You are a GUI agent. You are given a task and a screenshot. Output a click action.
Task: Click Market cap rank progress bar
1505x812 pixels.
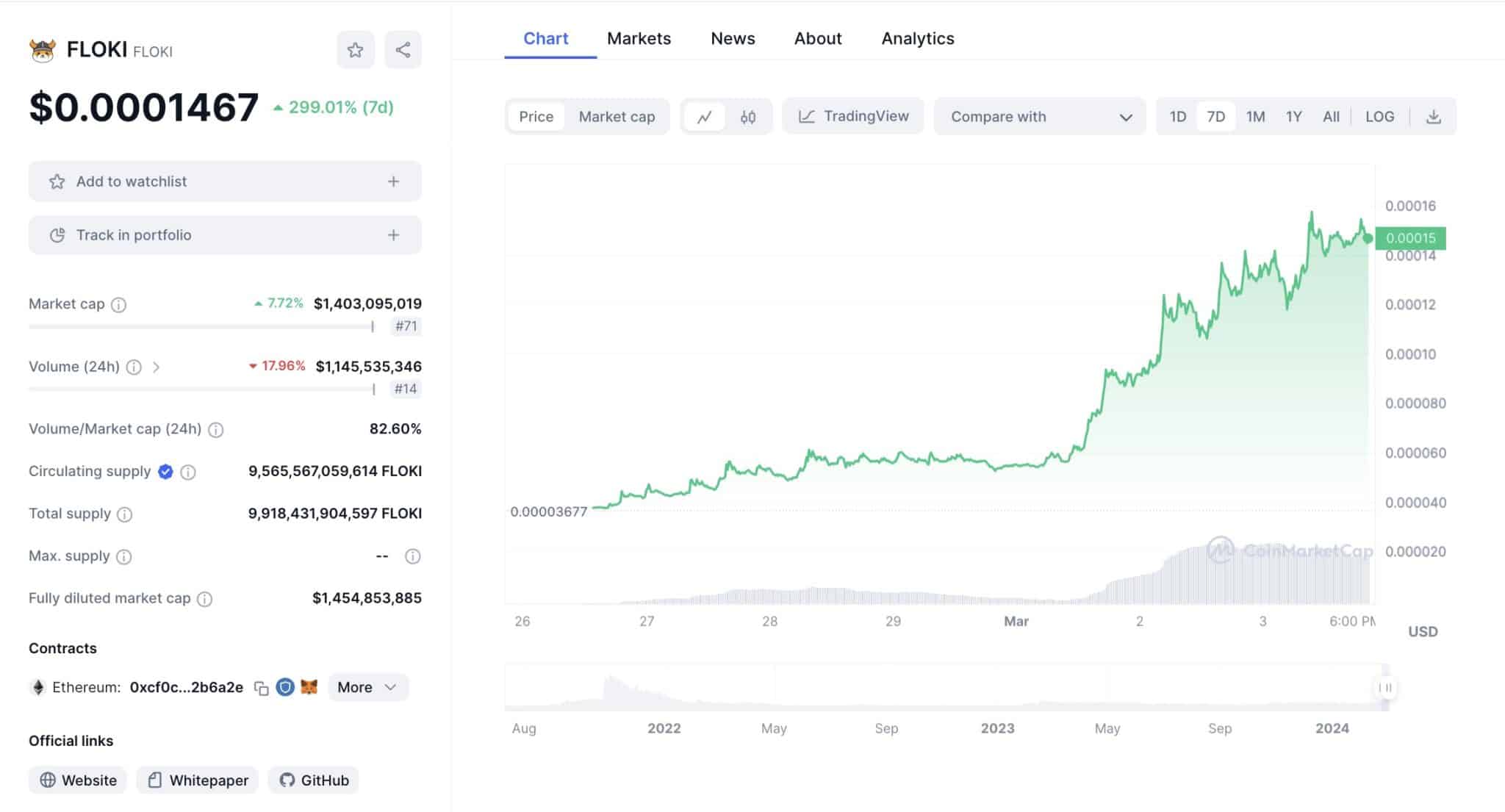[x=201, y=326]
